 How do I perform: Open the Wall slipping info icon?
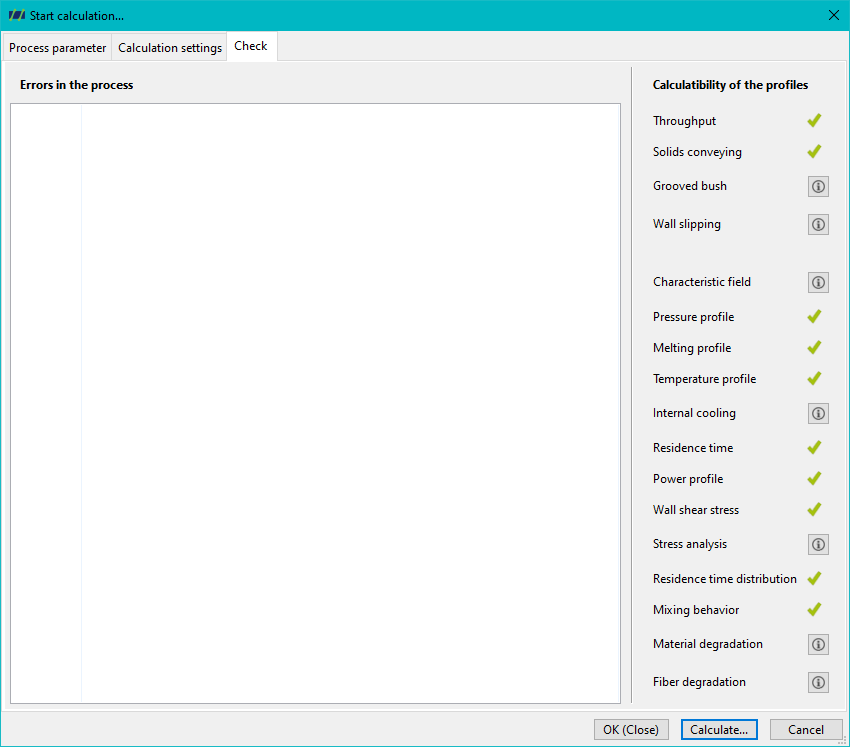click(818, 224)
